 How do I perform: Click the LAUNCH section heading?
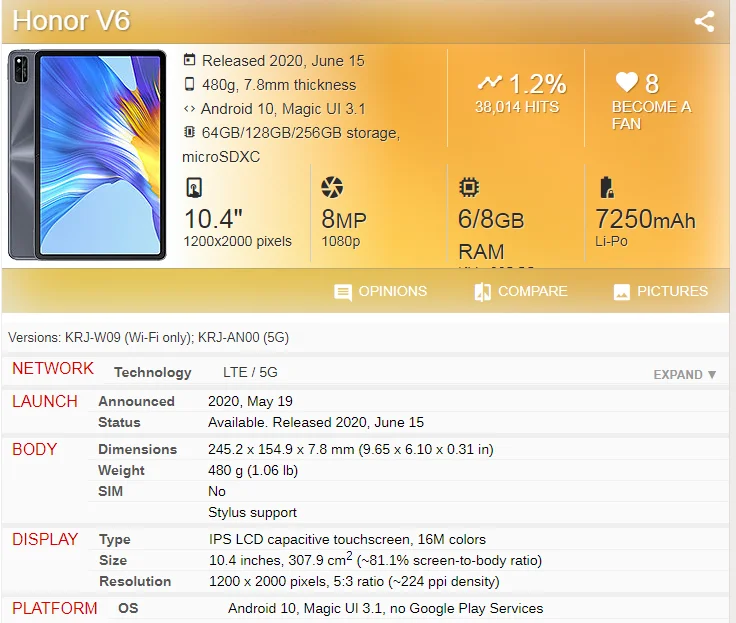45,401
